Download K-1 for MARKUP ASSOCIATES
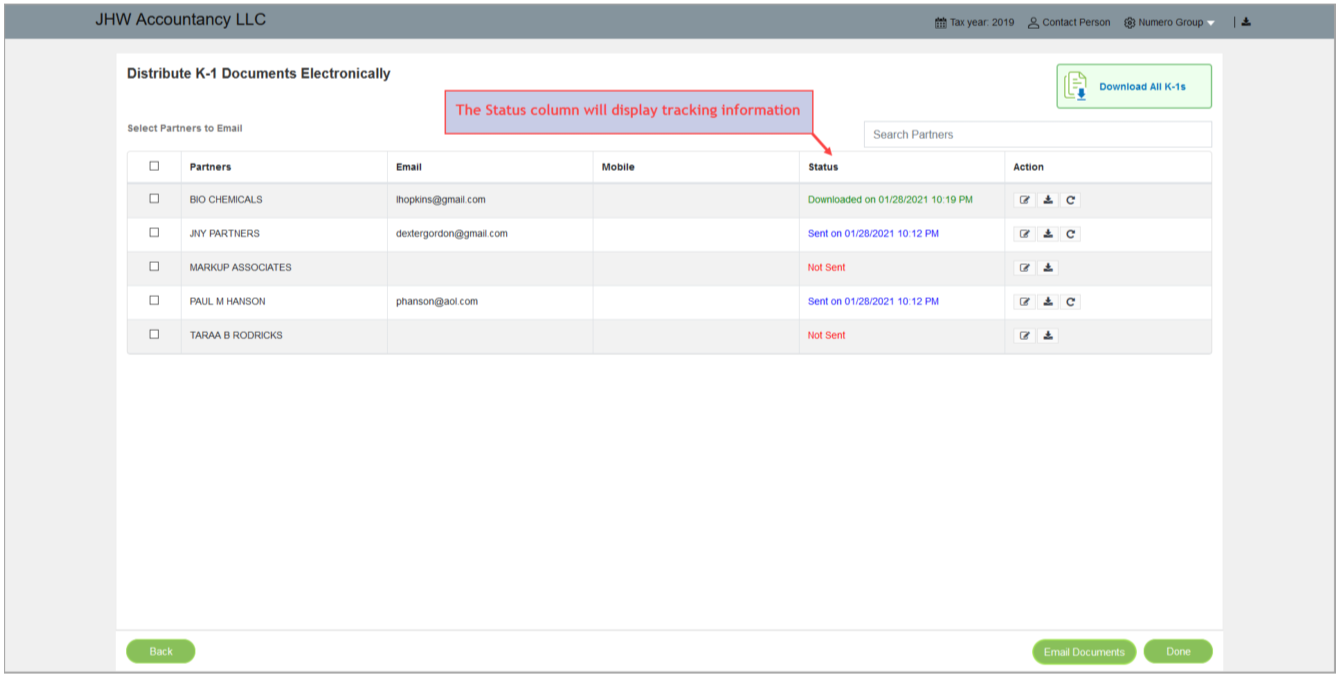The image size is (1340, 680). 1048,268
